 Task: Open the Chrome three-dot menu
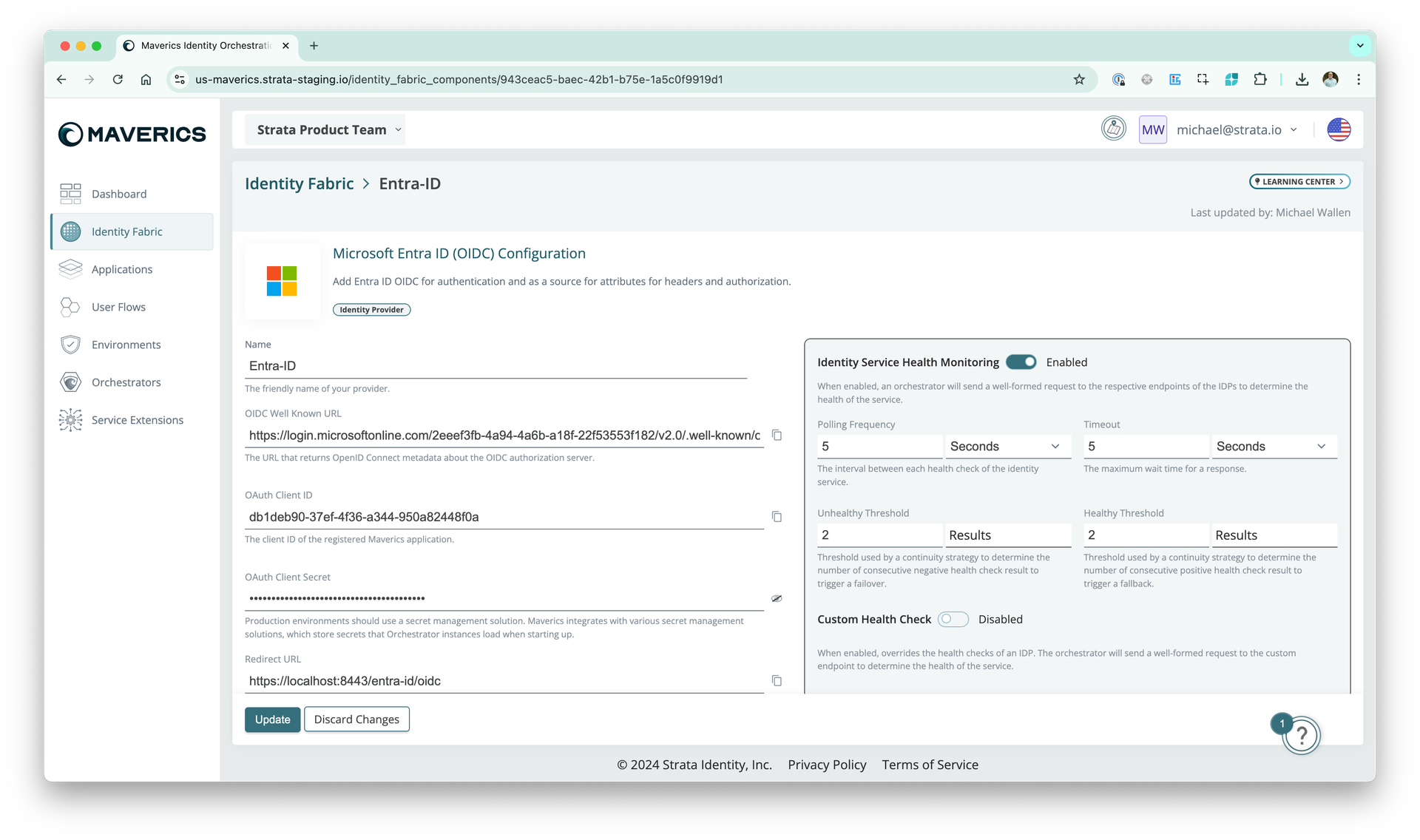(1359, 79)
